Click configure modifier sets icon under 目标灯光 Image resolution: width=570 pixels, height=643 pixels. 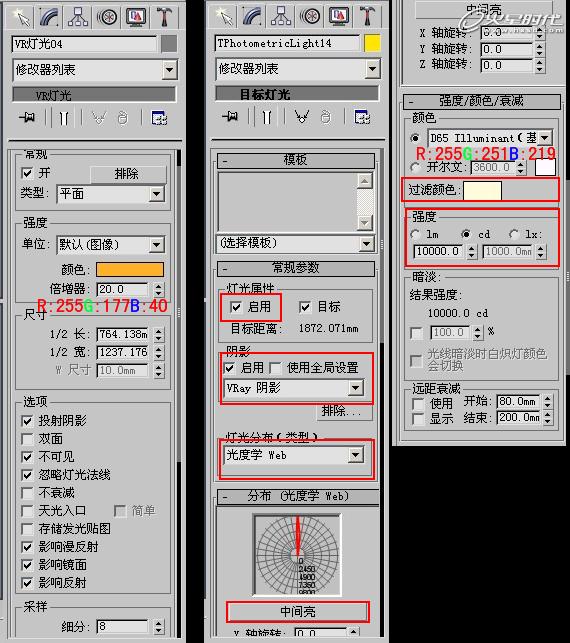362,117
